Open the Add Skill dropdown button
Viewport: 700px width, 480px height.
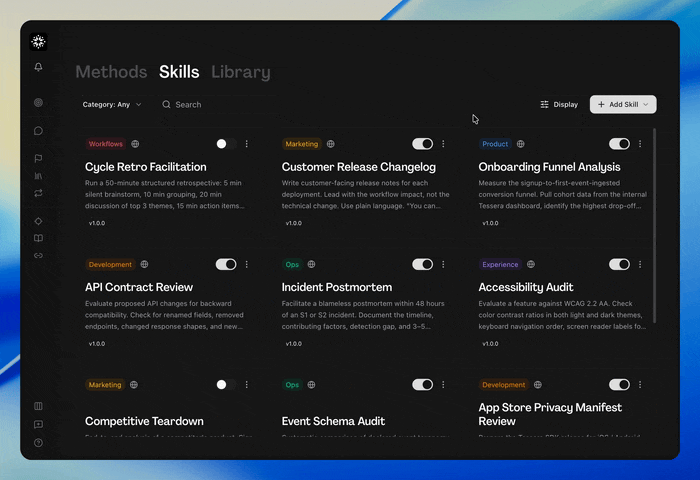tap(623, 104)
